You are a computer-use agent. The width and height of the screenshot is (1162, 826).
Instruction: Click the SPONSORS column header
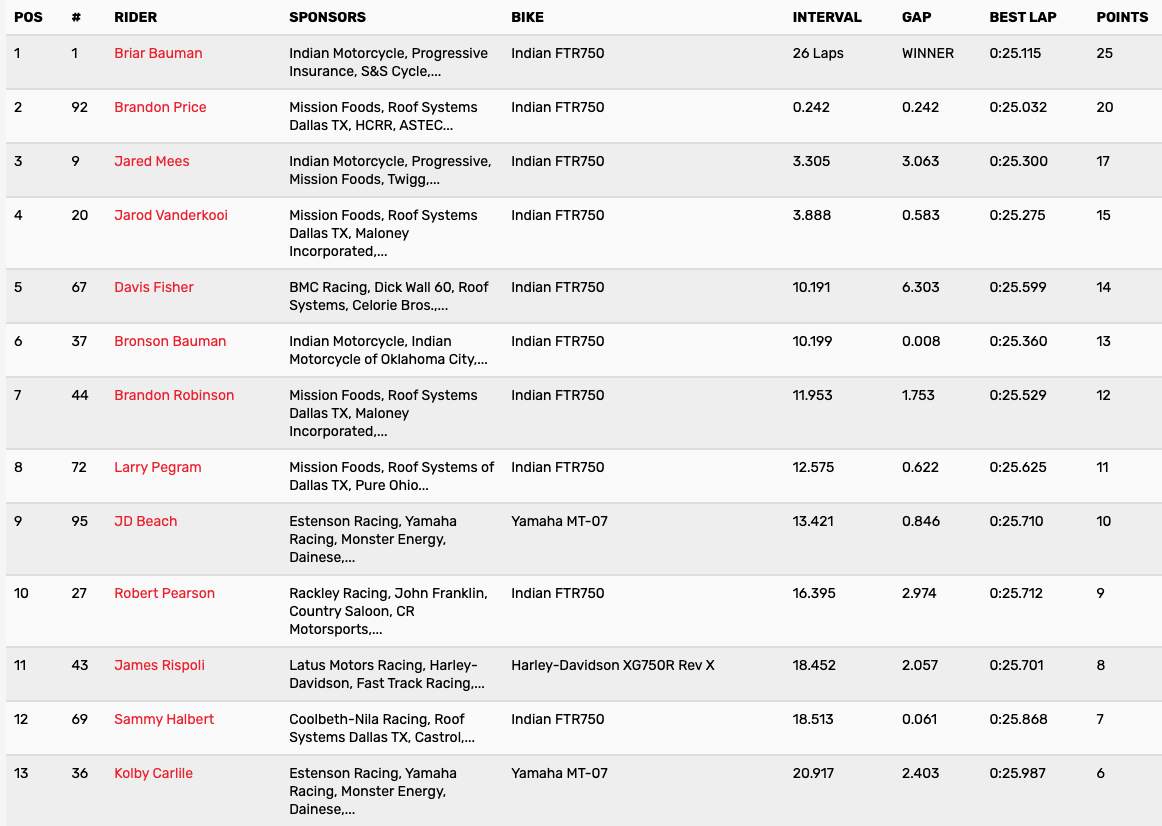coord(327,17)
